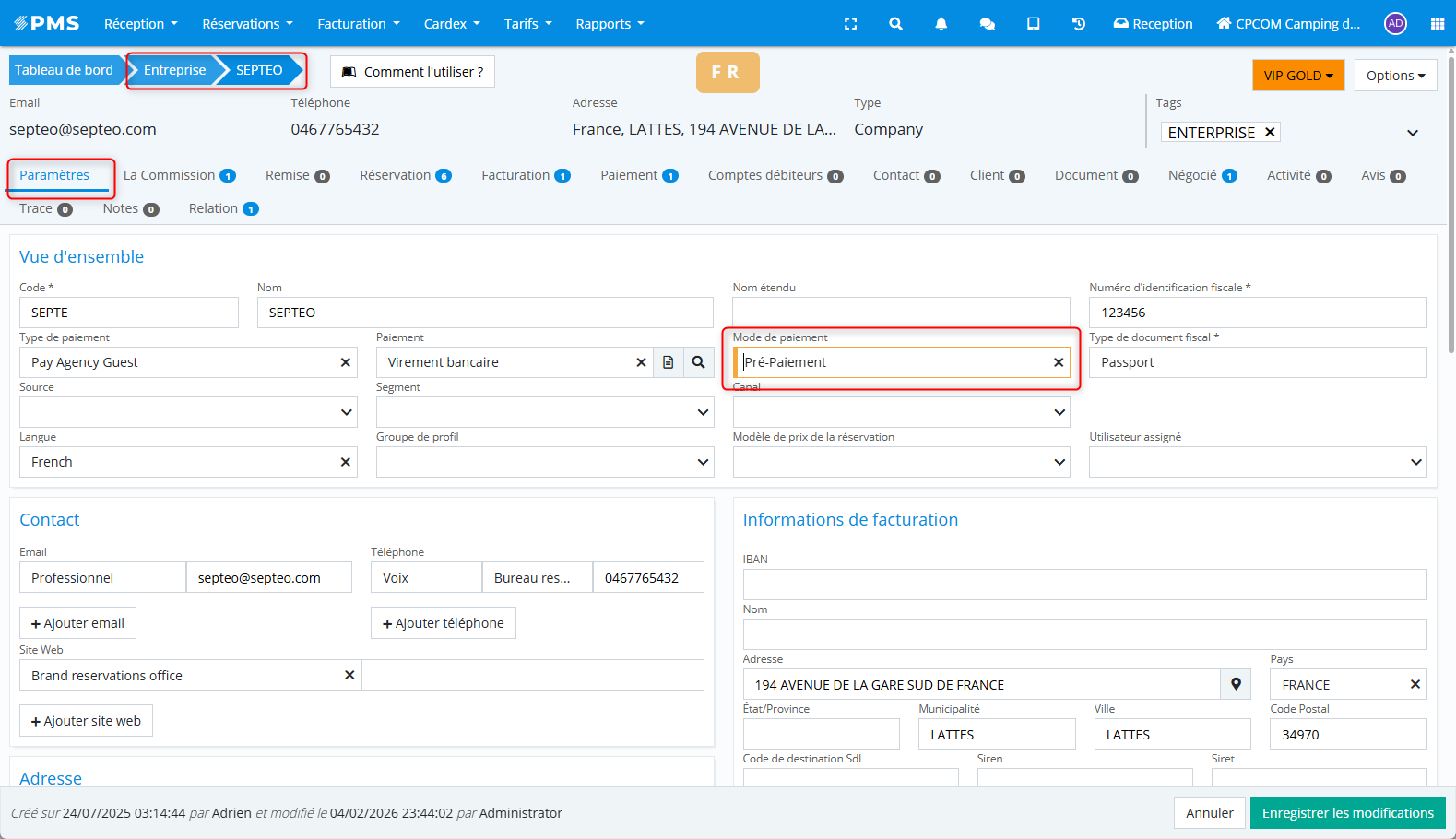Click the search icon next to Virement bancaire
This screenshot has height=839, width=1456.
click(698, 362)
